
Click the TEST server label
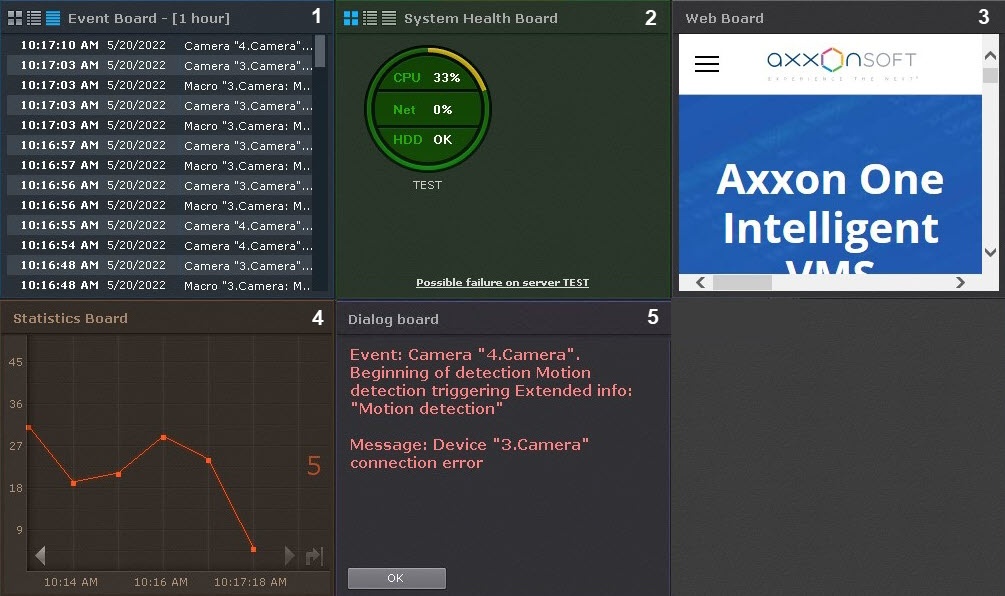click(428, 185)
